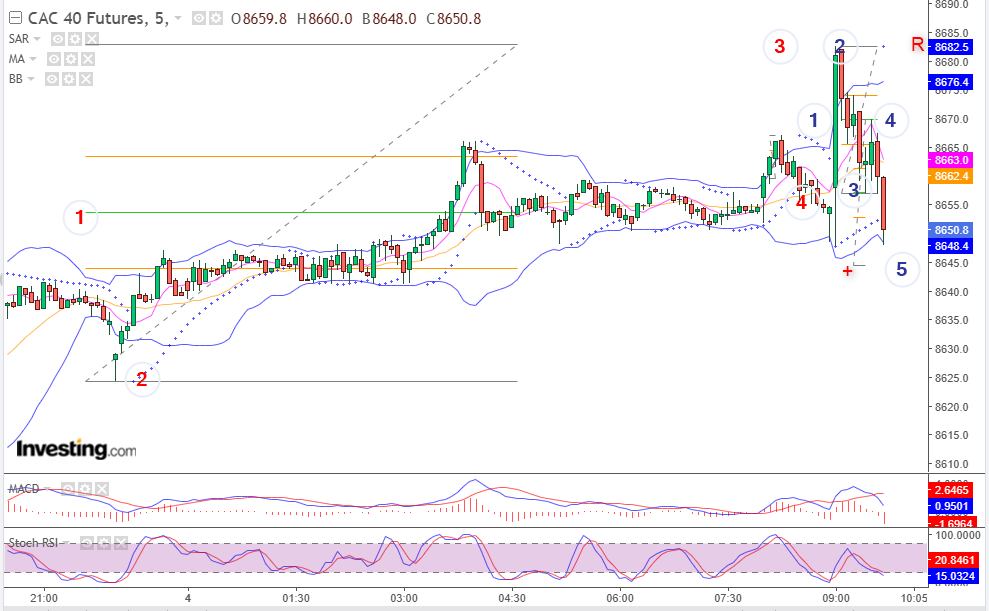Screen dimensions: 989x611
Task: Click the 03:00 label on the time axis
Action: point(404,598)
